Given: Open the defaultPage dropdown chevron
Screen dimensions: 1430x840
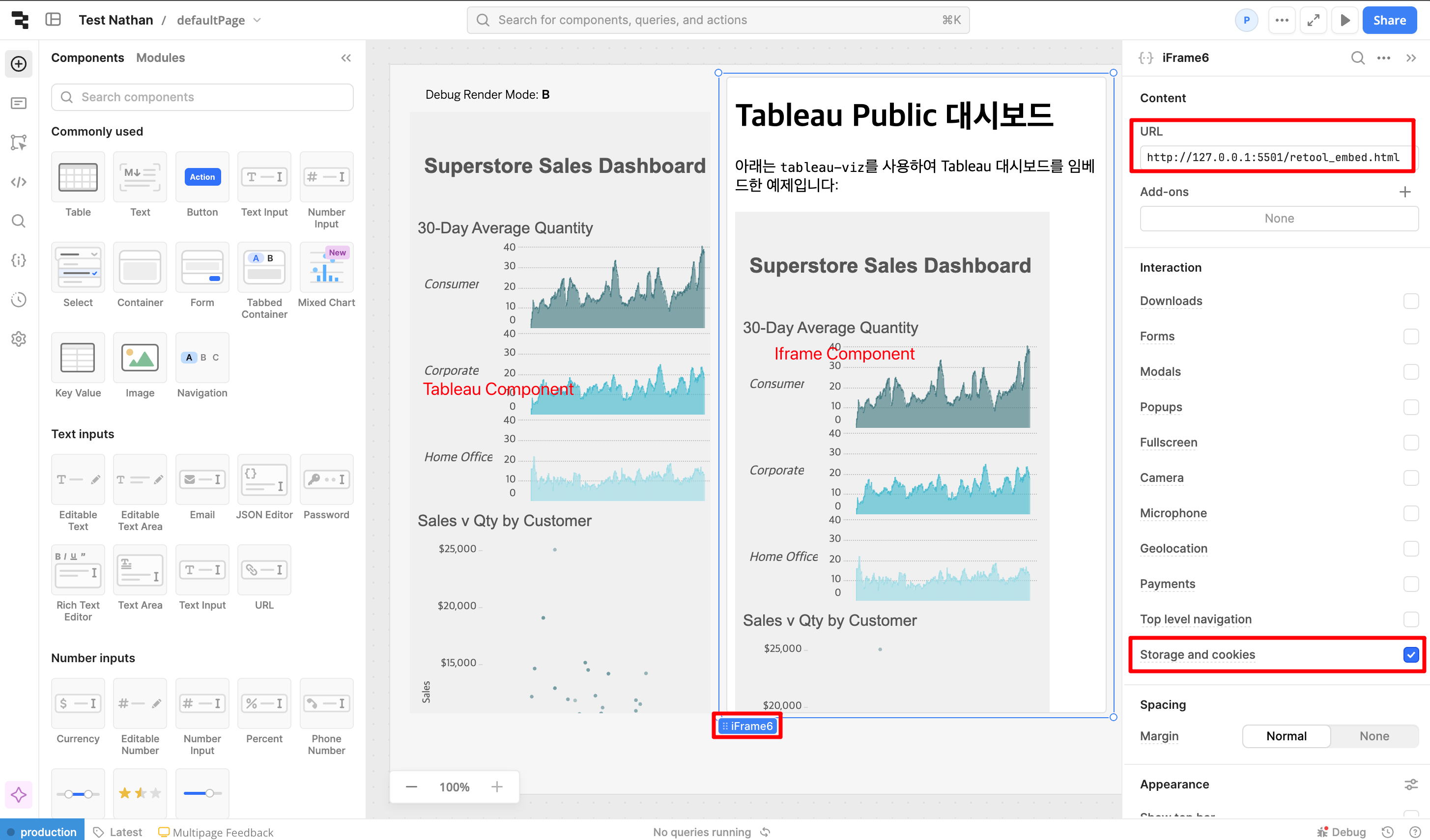Looking at the screenshot, I should click(x=257, y=21).
